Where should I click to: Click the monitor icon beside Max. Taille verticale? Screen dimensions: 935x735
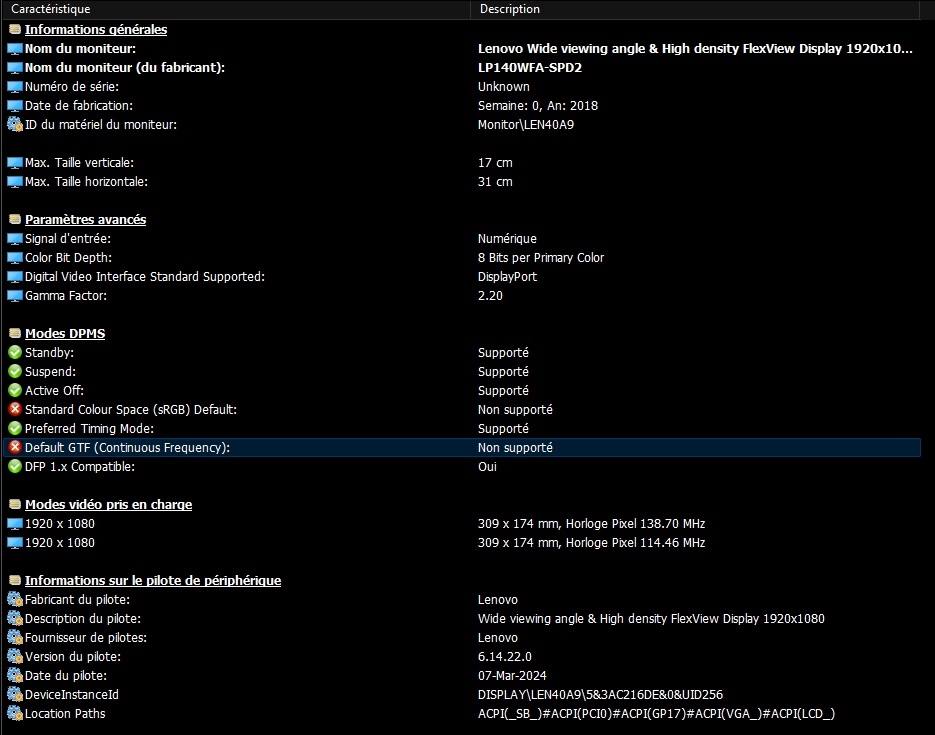[15, 163]
